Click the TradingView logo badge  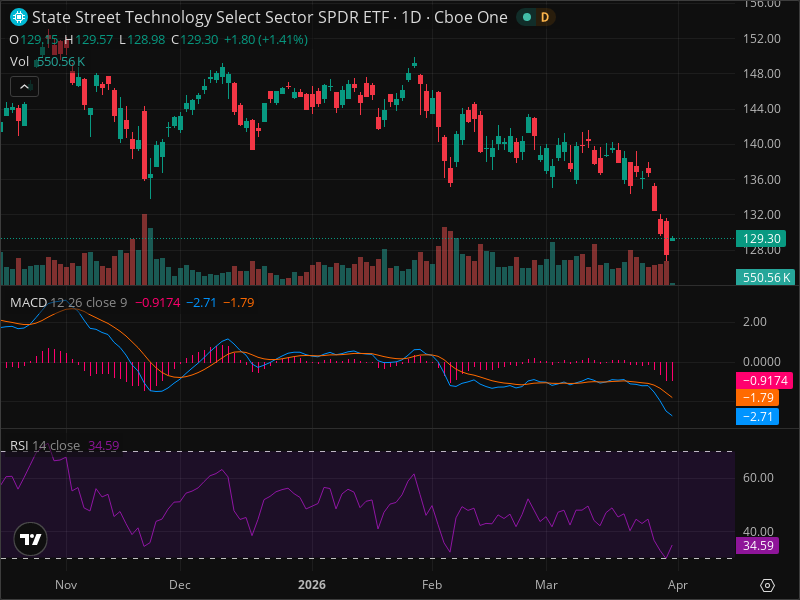pyautogui.click(x=31, y=539)
